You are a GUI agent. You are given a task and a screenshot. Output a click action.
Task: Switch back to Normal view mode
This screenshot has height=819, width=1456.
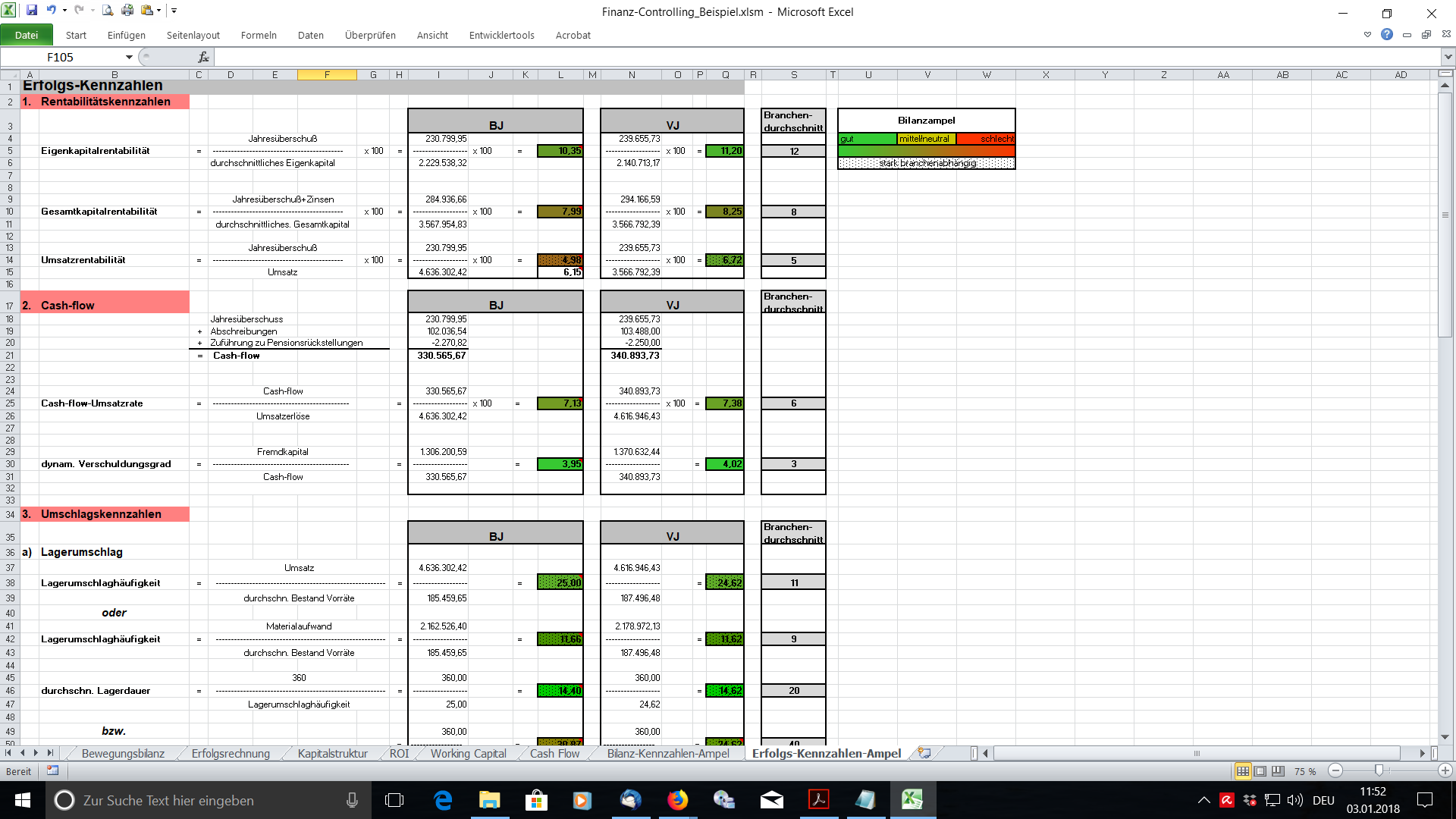[1243, 770]
